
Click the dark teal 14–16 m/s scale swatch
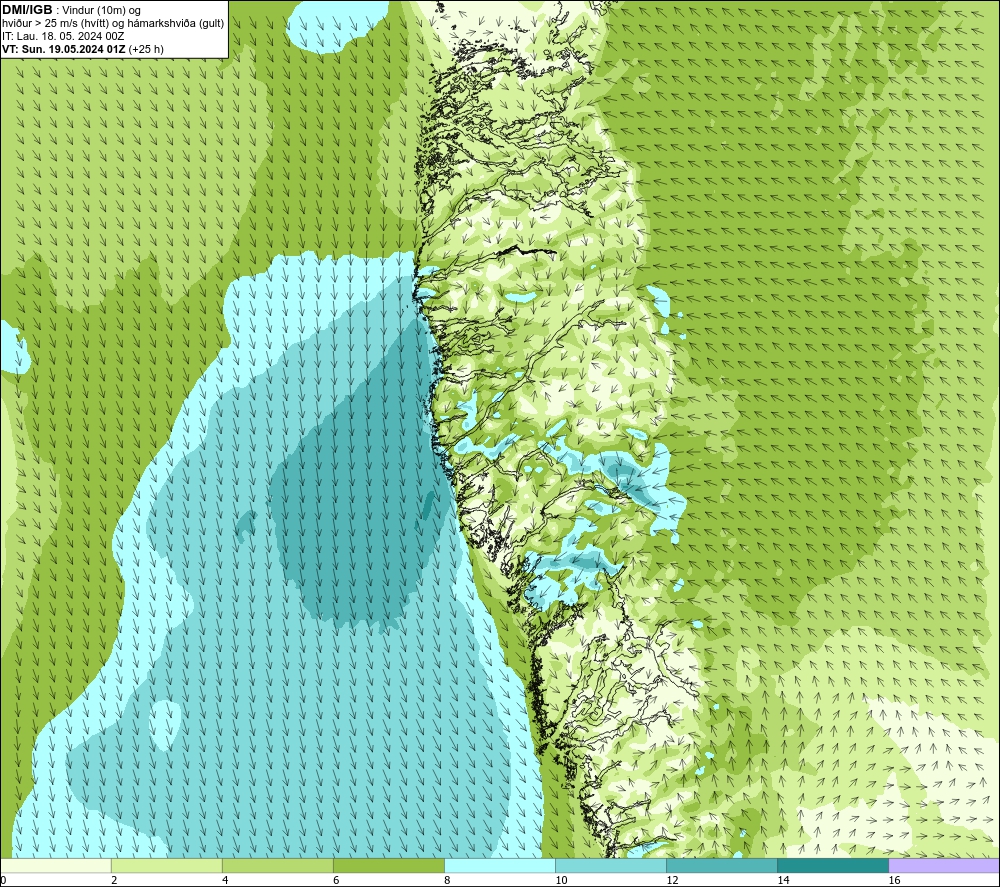point(832,865)
